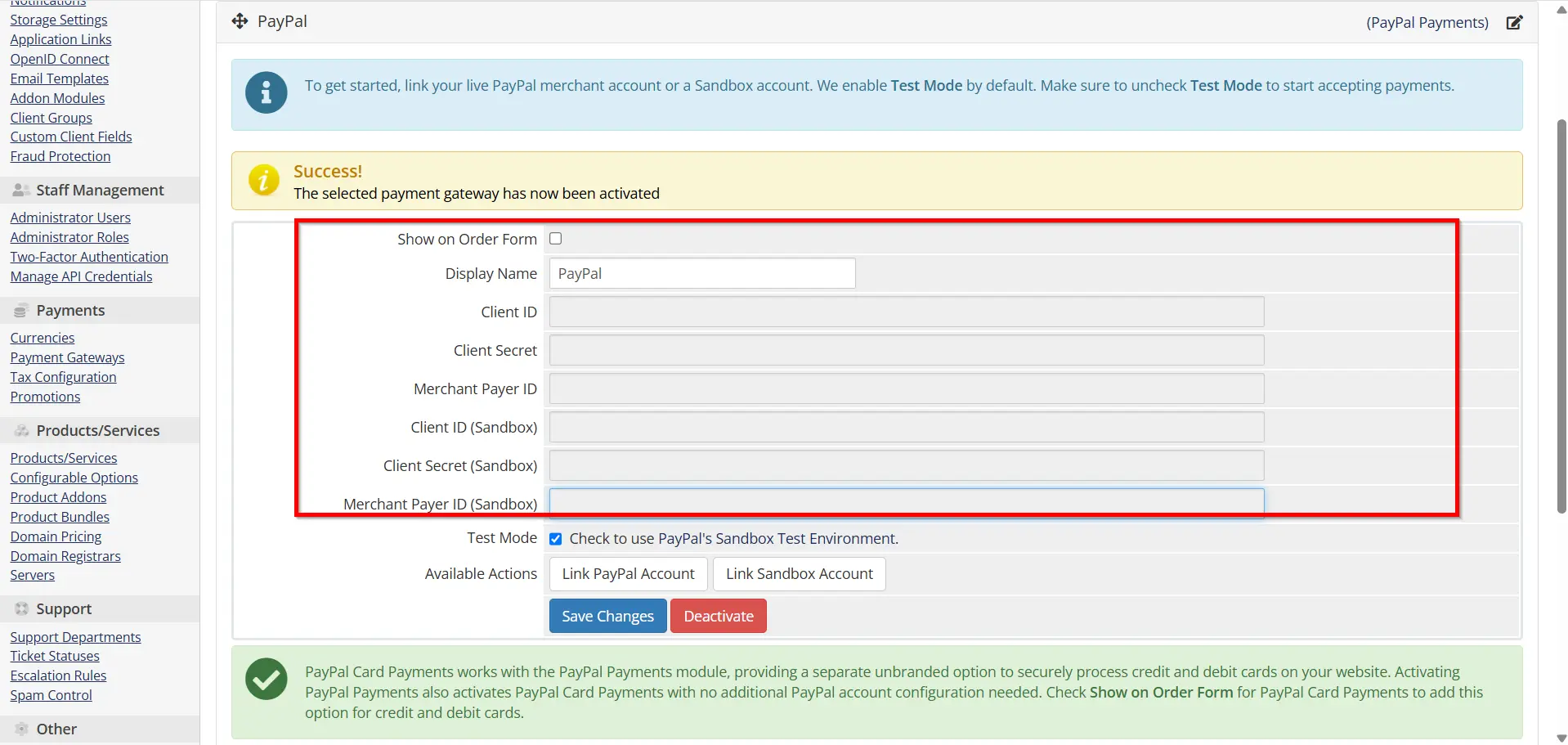Click the page vertical scrollbar thumb
This screenshot has height=745, width=1568.
[x=1561, y=316]
